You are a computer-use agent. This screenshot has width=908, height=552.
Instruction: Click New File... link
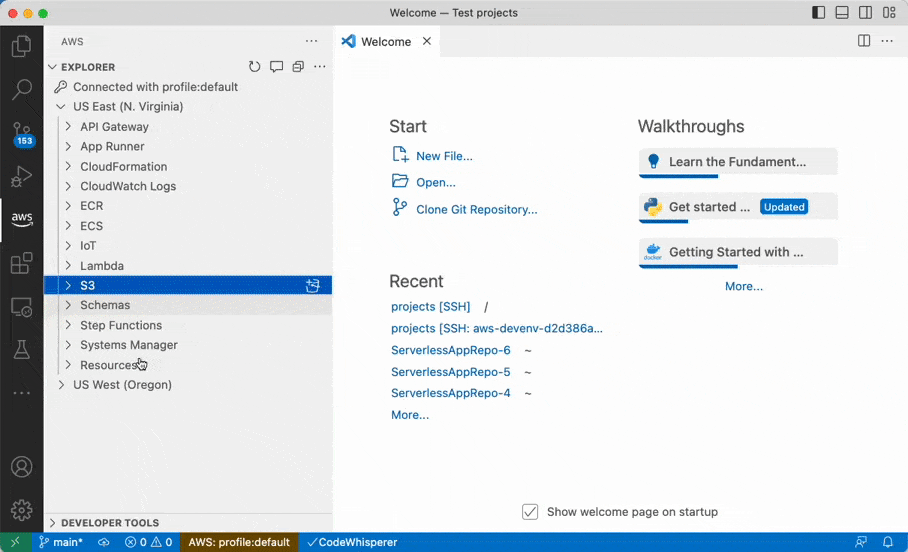point(444,156)
